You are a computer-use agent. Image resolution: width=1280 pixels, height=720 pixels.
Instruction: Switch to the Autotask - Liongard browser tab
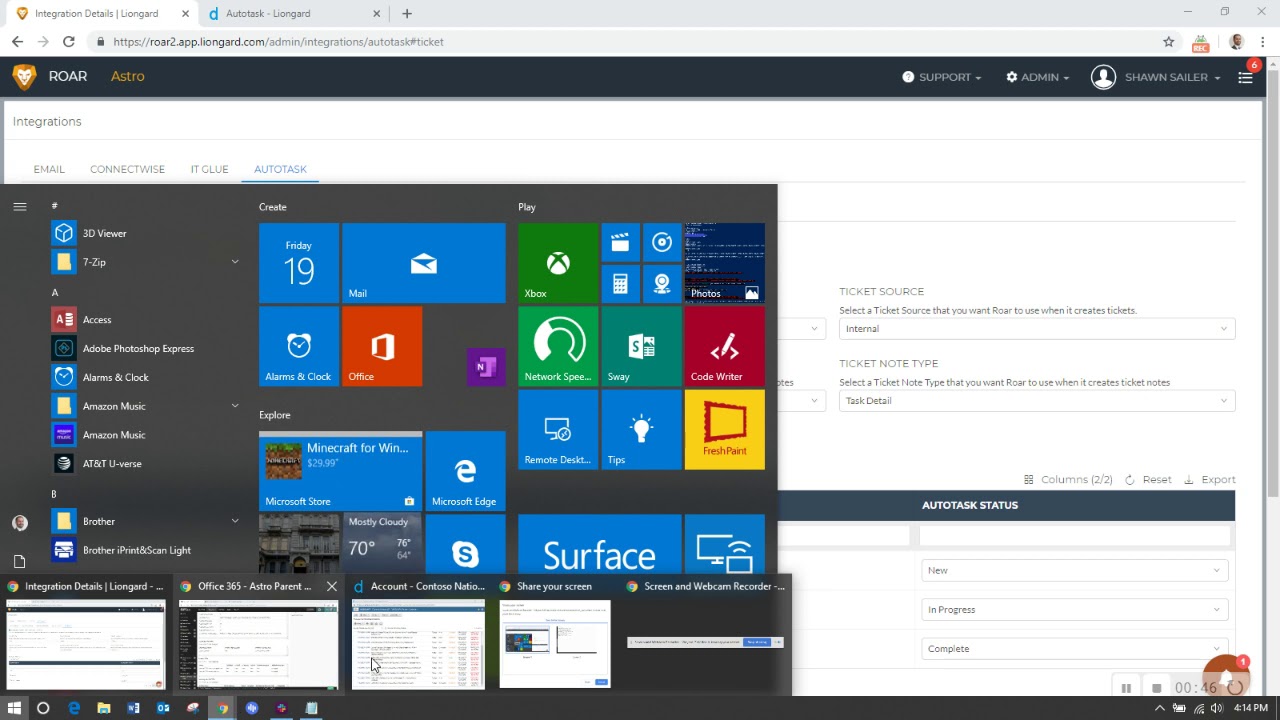294,14
